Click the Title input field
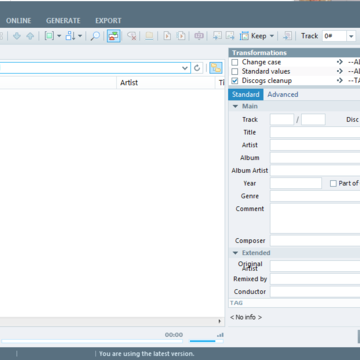 [315, 132]
